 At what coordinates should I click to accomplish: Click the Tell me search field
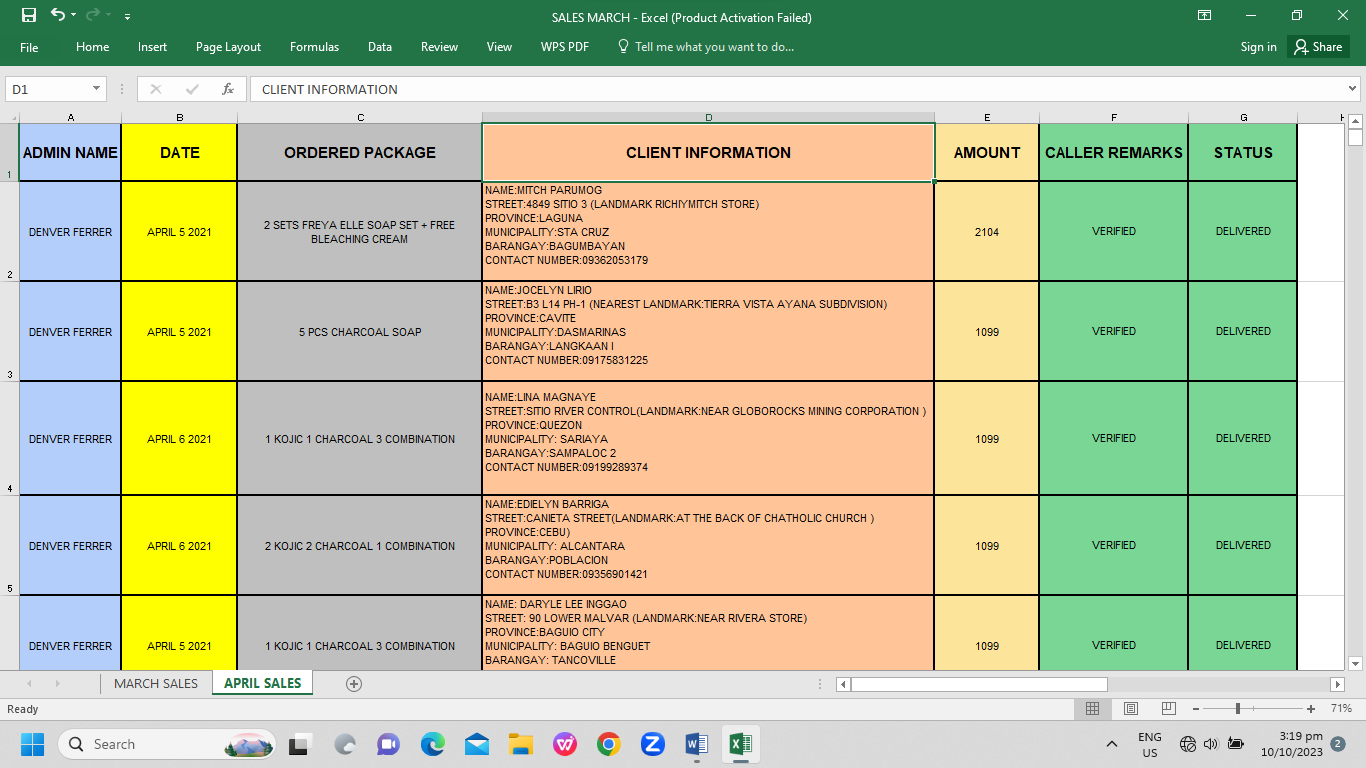pos(714,47)
